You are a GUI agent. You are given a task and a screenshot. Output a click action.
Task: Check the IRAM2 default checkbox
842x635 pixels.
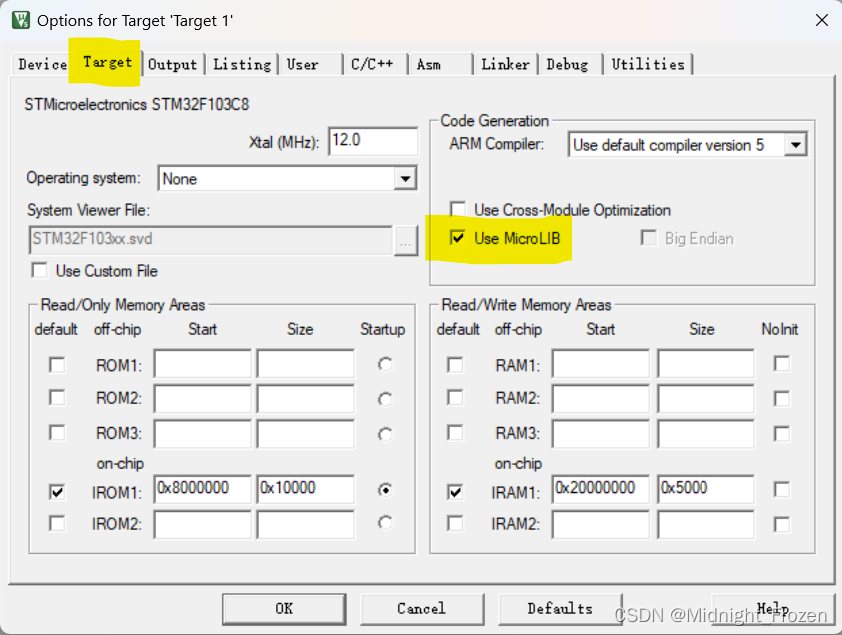(455, 523)
